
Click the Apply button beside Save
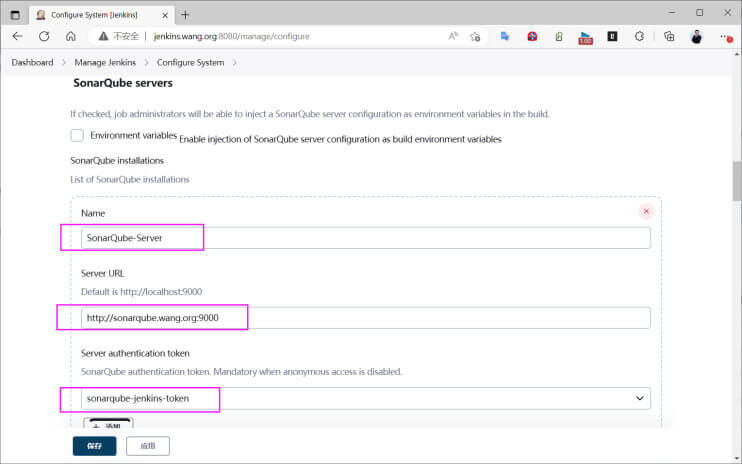148,446
